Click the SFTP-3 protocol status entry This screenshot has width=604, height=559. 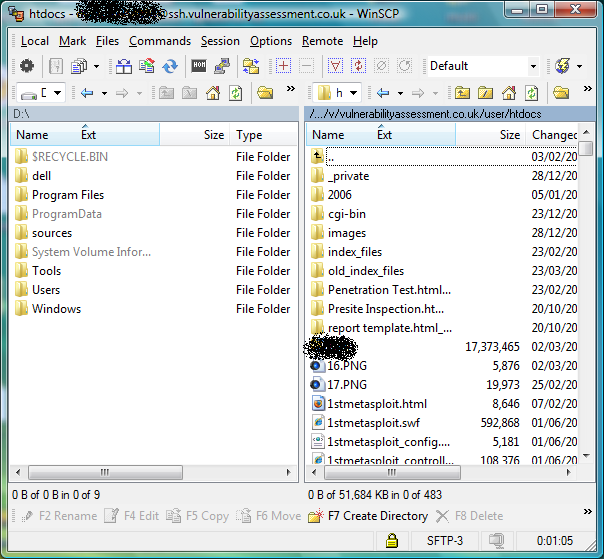(445, 541)
